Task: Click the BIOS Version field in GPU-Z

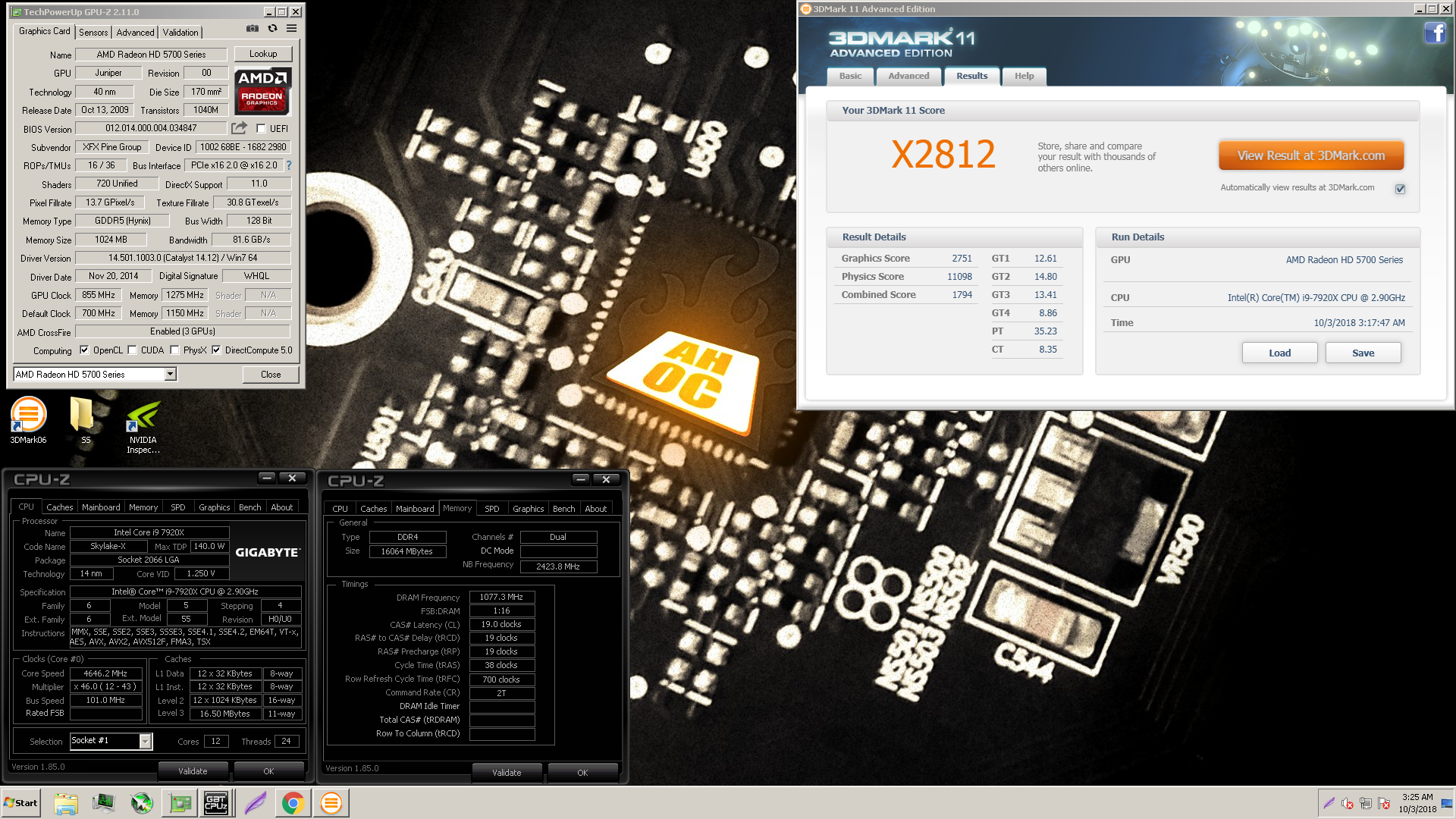Action: 151,128
